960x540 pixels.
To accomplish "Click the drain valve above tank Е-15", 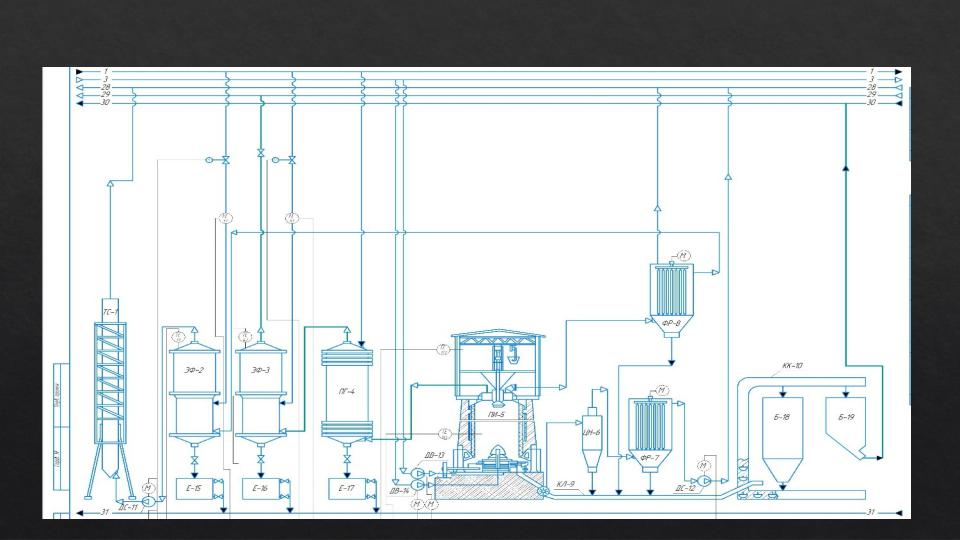I will (x=195, y=459).
